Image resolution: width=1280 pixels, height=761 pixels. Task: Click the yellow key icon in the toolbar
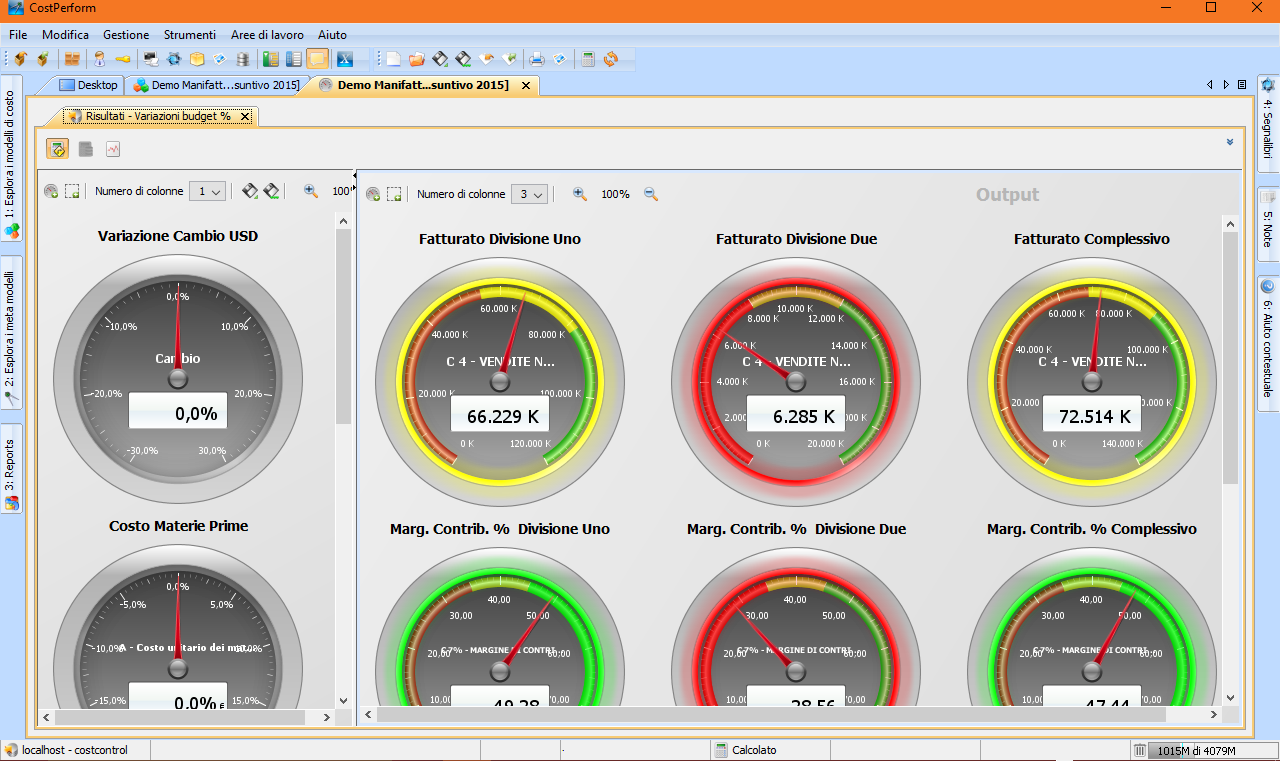[x=122, y=59]
